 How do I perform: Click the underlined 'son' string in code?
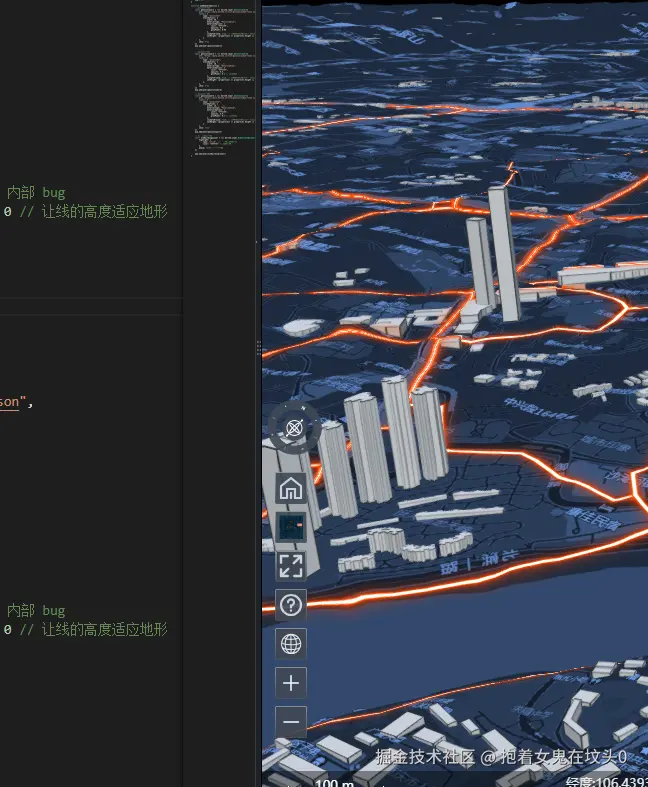9,402
